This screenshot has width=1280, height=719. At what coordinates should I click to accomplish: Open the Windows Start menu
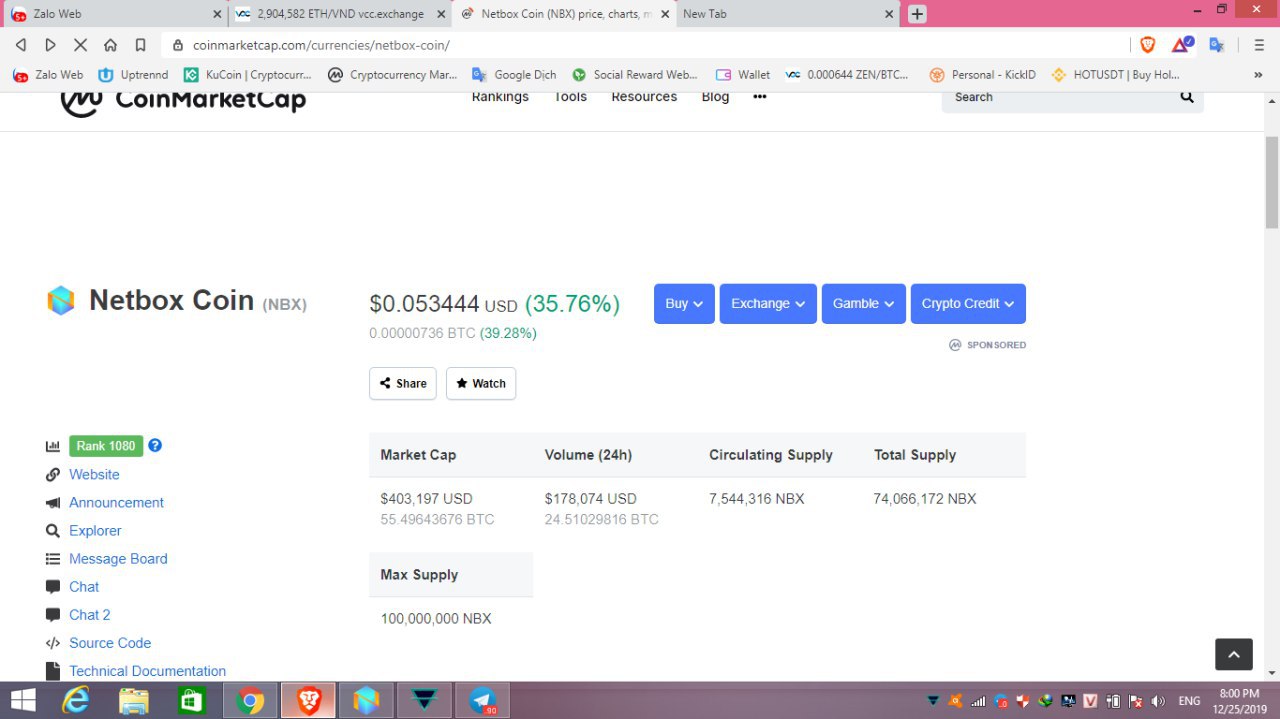pyautogui.click(x=23, y=700)
